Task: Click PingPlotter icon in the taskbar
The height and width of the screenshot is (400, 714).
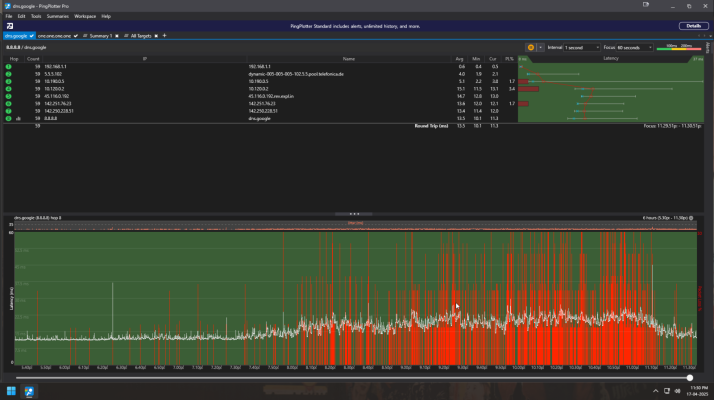Action: (x=29, y=391)
